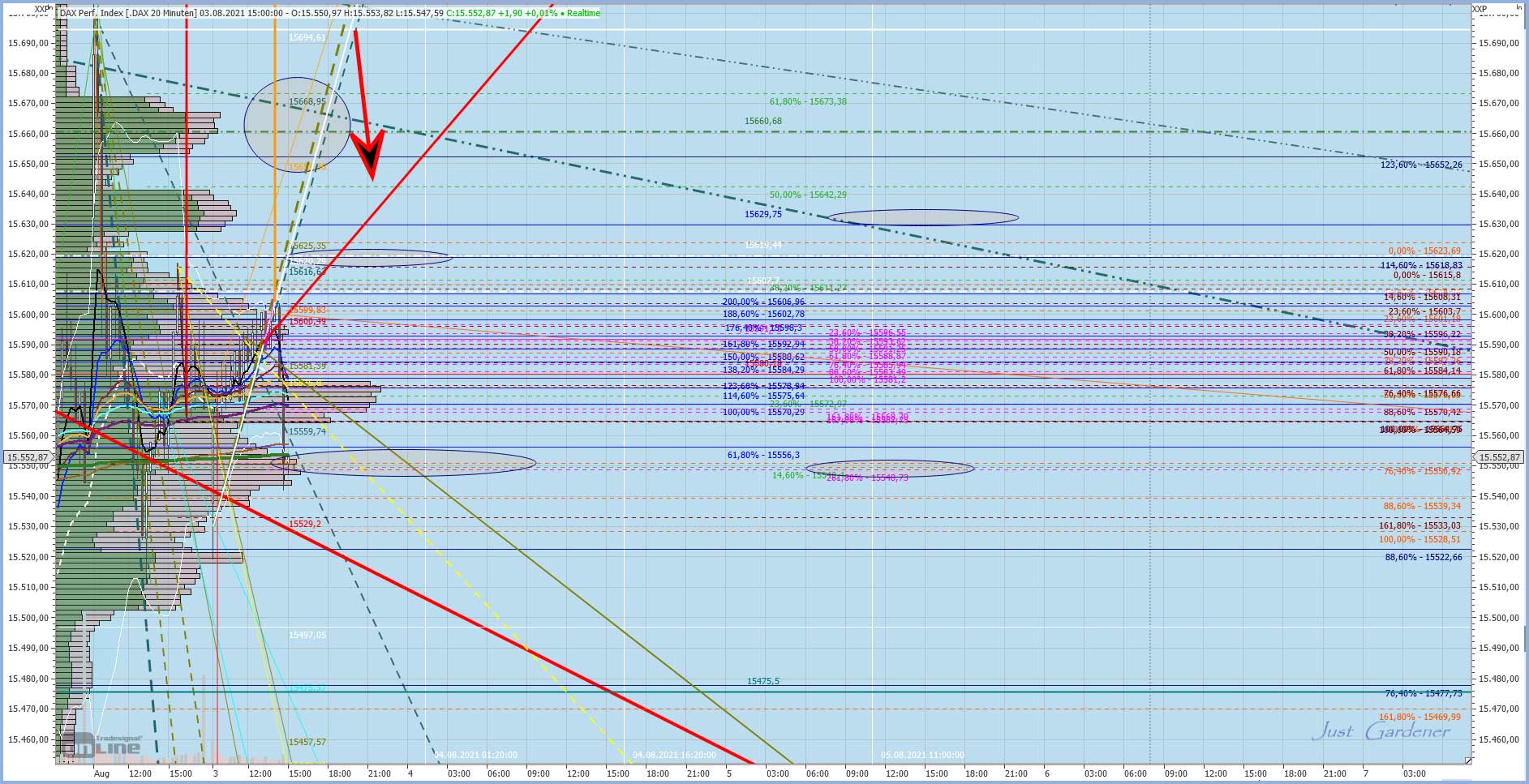The width and height of the screenshot is (1529, 784).
Task: Click the olive price label '15457,57'
Action: [x=307, y=742]
